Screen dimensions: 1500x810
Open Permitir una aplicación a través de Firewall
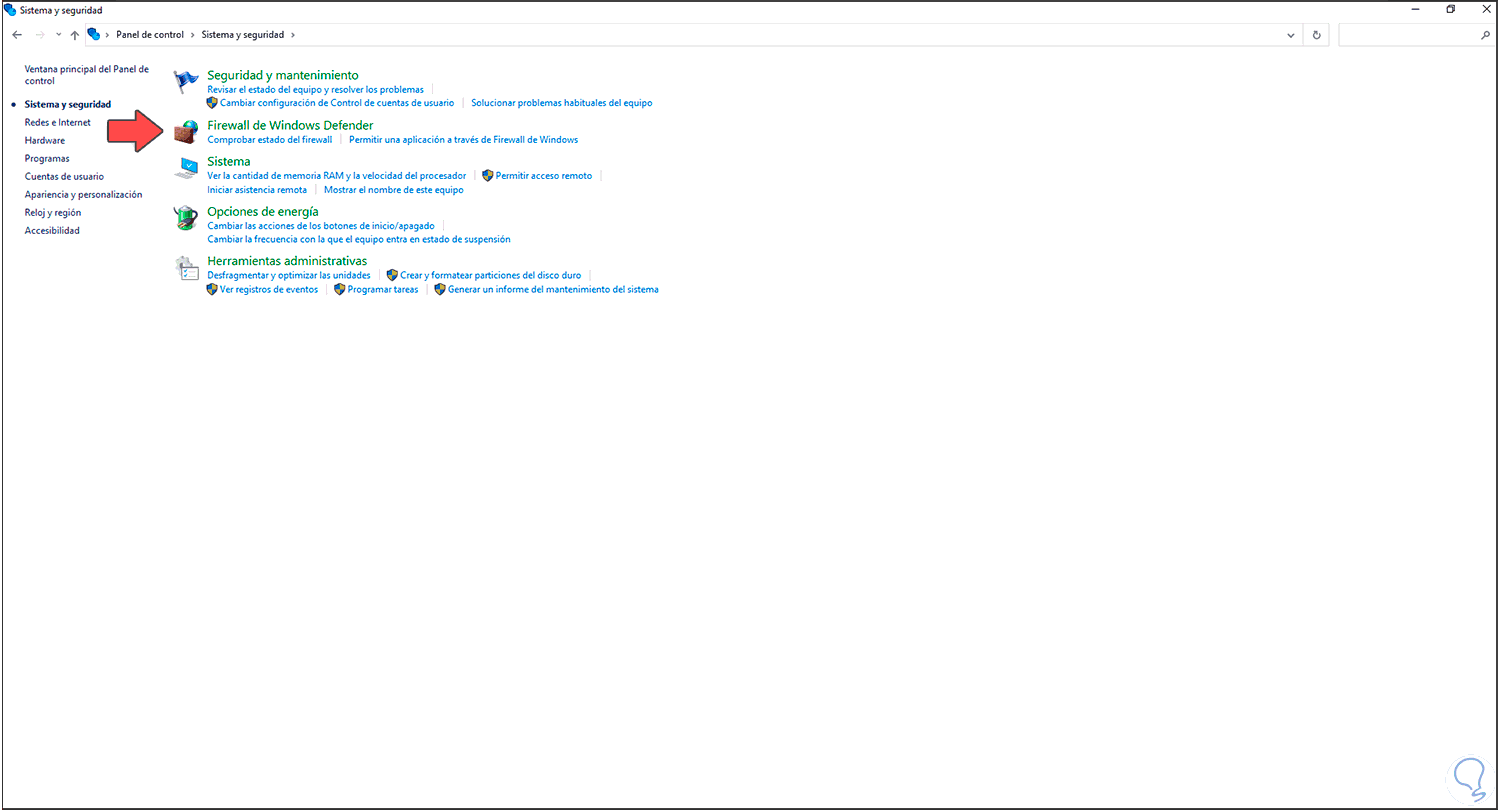[463, 140]
